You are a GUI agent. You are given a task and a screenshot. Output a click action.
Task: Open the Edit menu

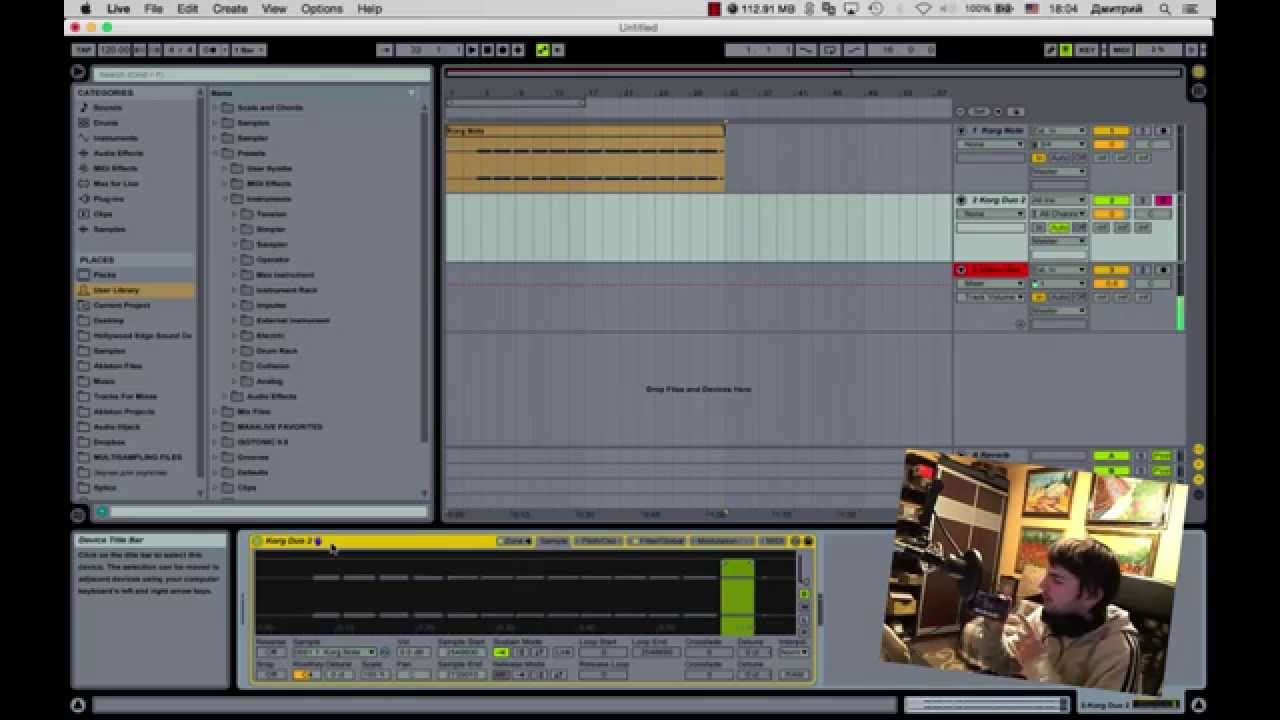coord(187,9)
